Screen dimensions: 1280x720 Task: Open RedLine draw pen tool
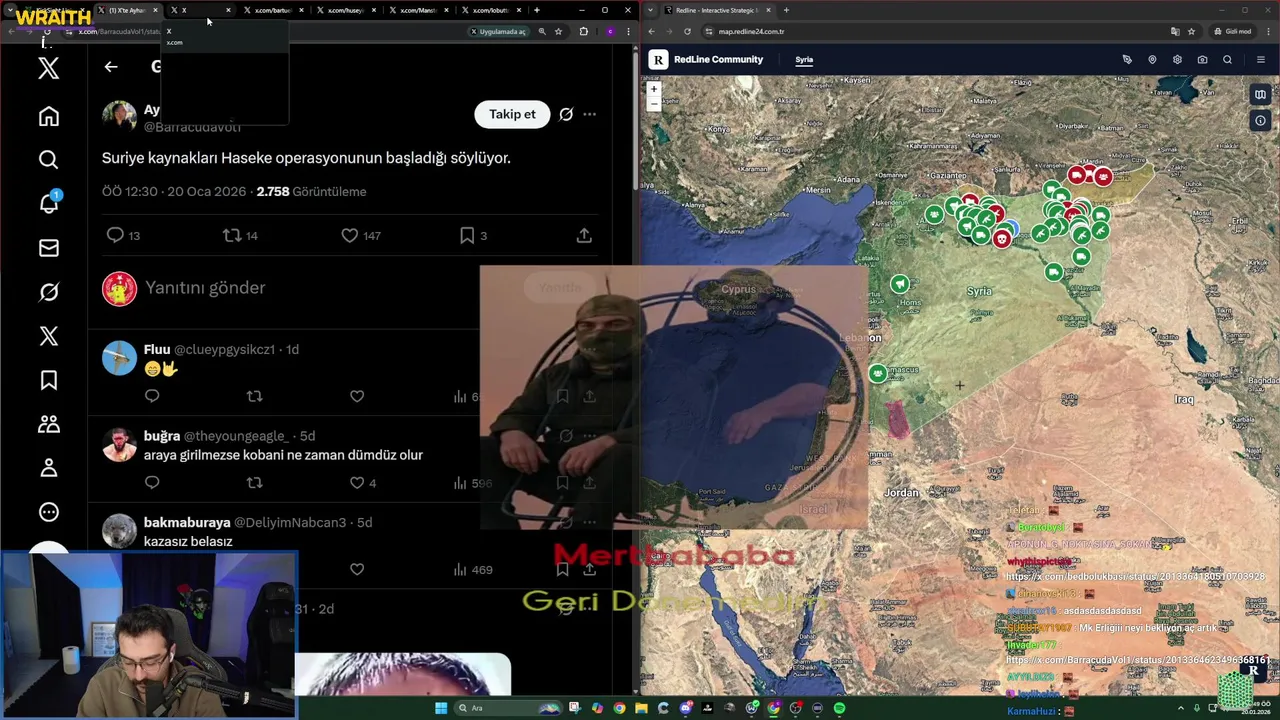(x=1127, y=60)
